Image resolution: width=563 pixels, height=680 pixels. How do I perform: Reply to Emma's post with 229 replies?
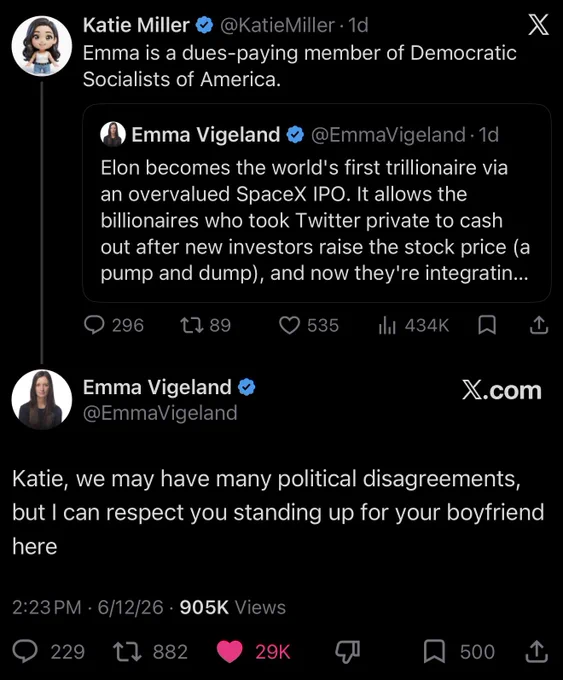[25, 651]
